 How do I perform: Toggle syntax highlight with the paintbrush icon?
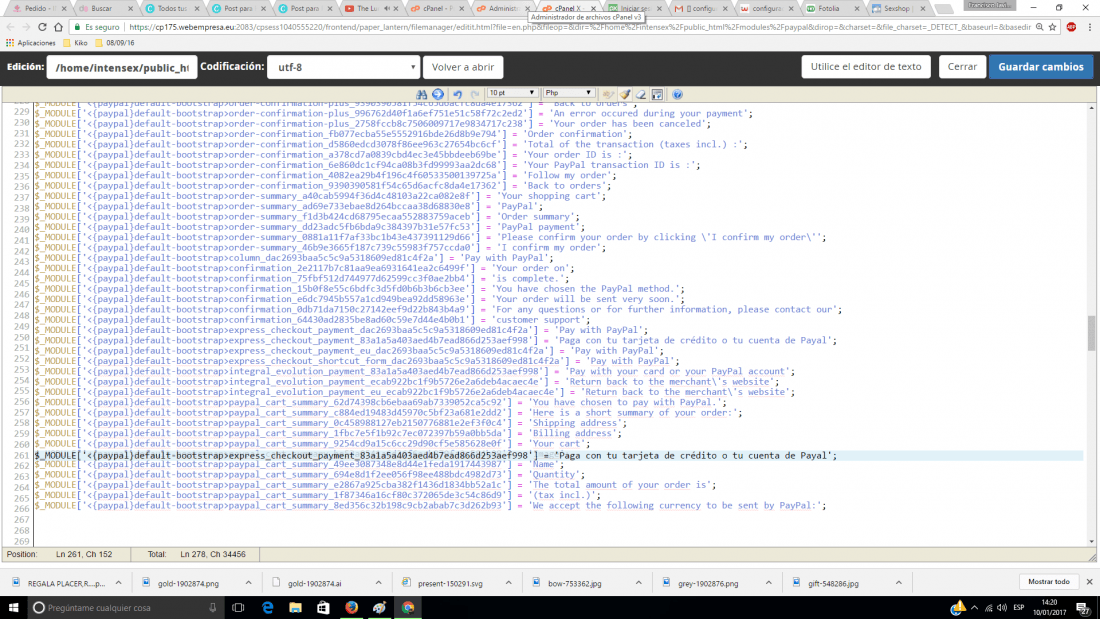pos(625,94)
